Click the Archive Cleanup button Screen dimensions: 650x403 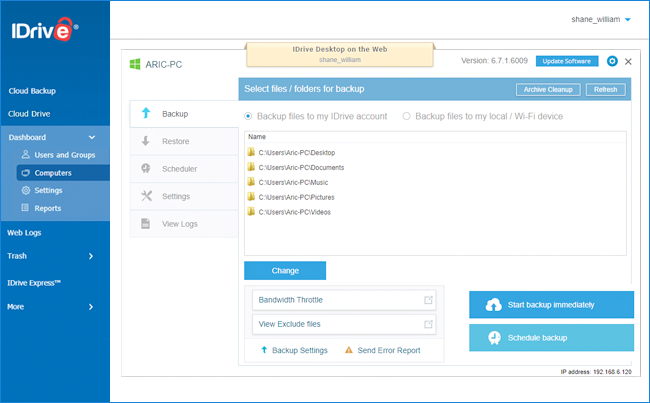[x=548, y=90]
